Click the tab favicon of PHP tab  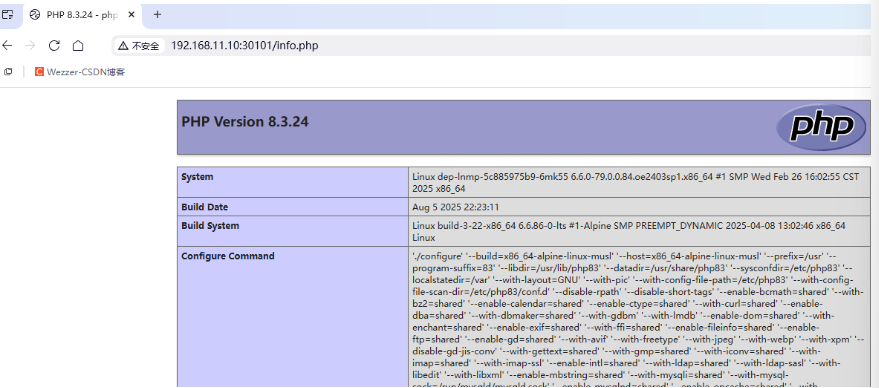click(x=35, y=15)
